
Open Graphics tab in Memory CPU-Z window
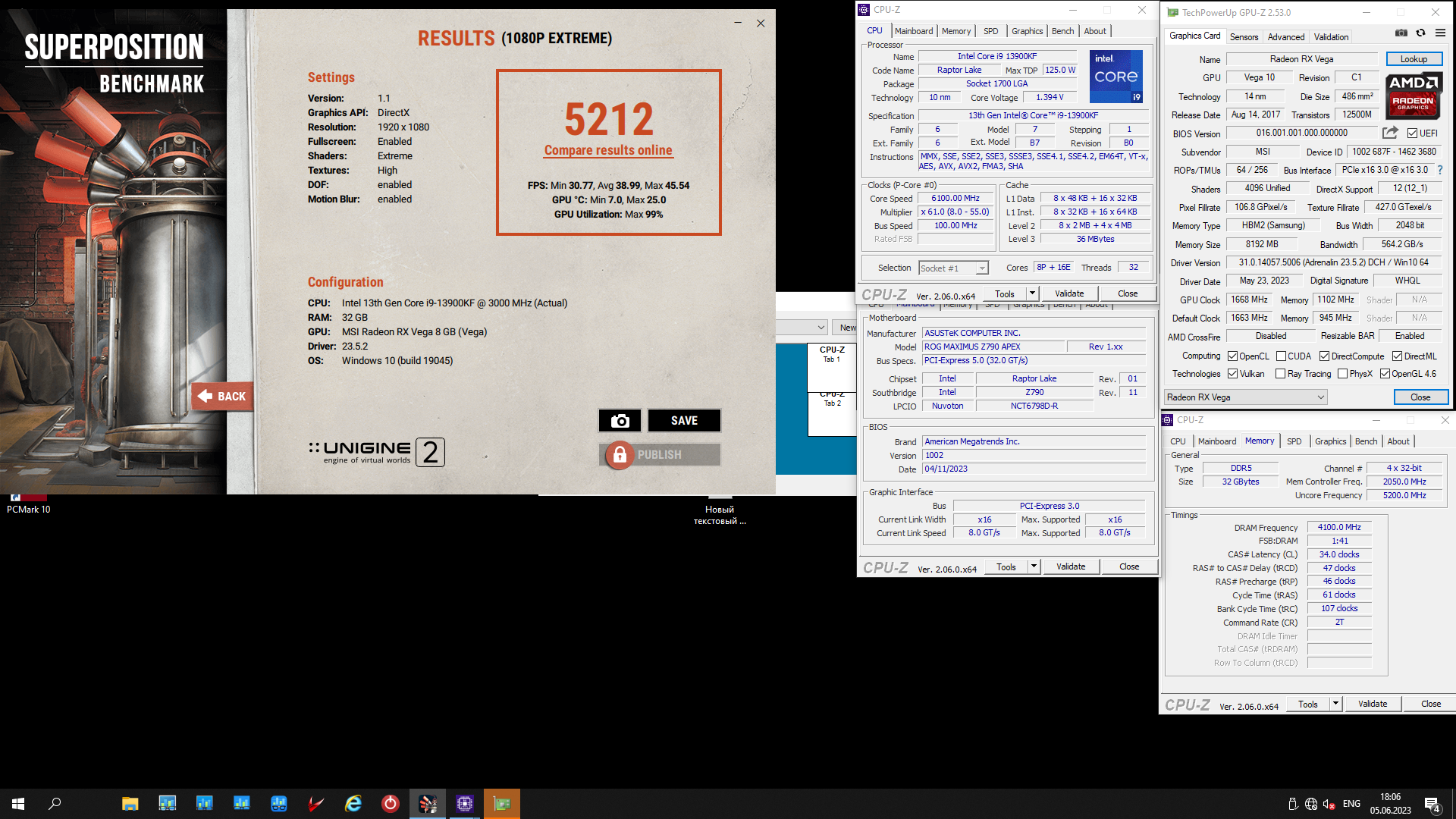(1330, 441)
